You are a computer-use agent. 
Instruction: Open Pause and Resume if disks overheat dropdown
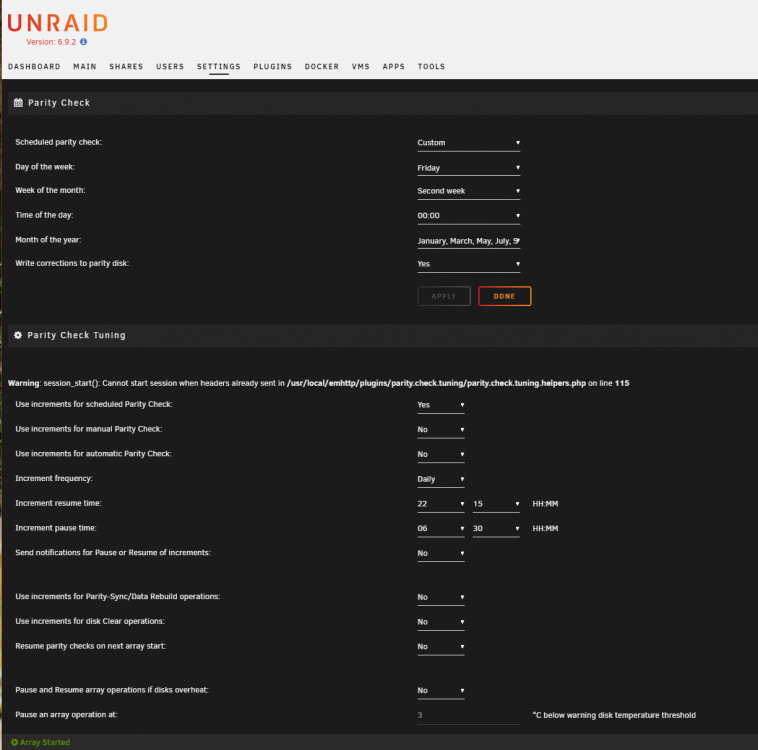click(441, 691)
